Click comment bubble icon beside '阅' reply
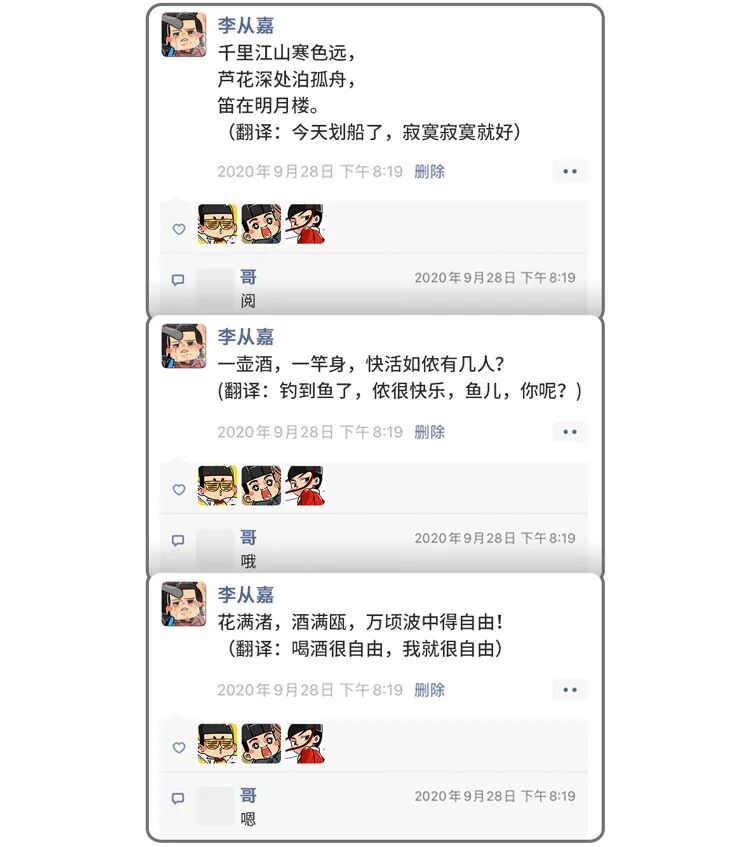The image size is (750, 847). pyautogui.click(x=178, y=280)
